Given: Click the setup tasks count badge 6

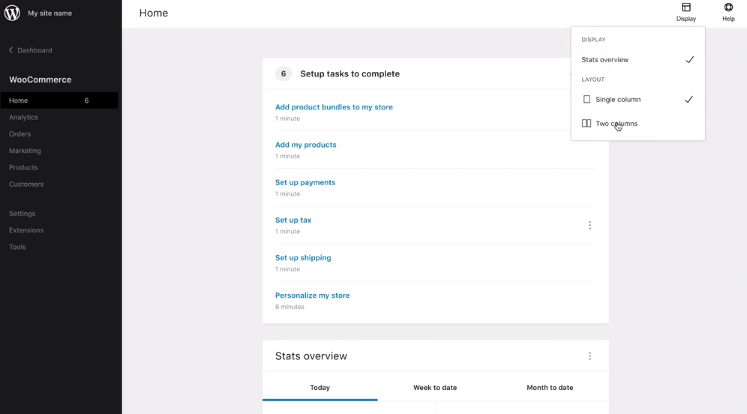Looking at the screenshot, I should click(283, 73).
